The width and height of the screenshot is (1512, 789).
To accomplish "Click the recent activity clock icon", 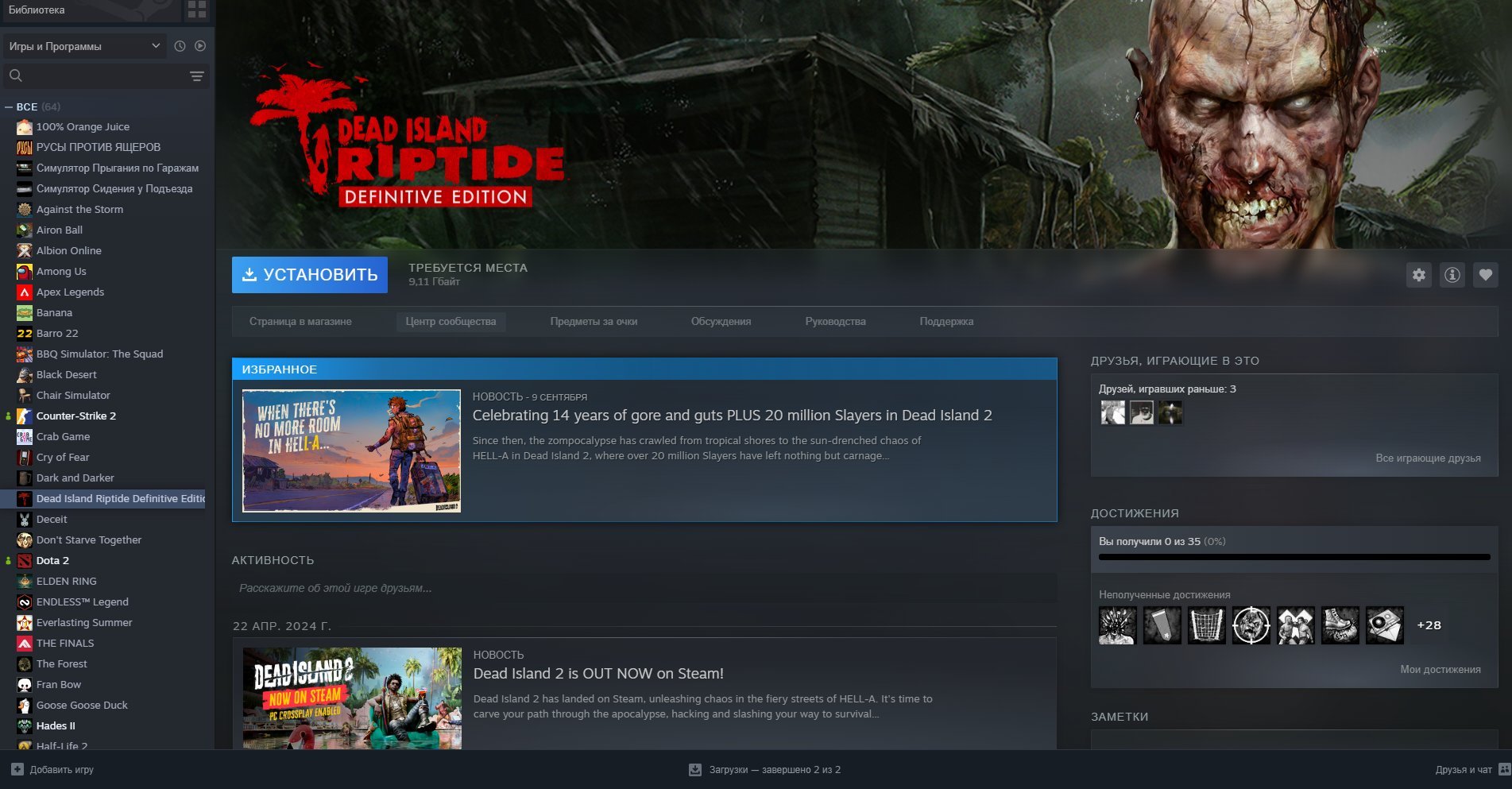I will click(180, 46).
